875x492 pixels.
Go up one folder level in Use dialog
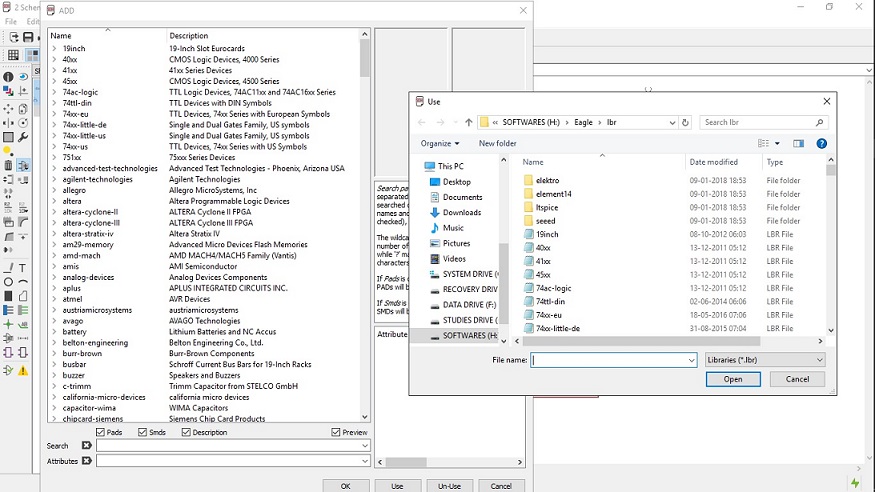coord(469,122)
